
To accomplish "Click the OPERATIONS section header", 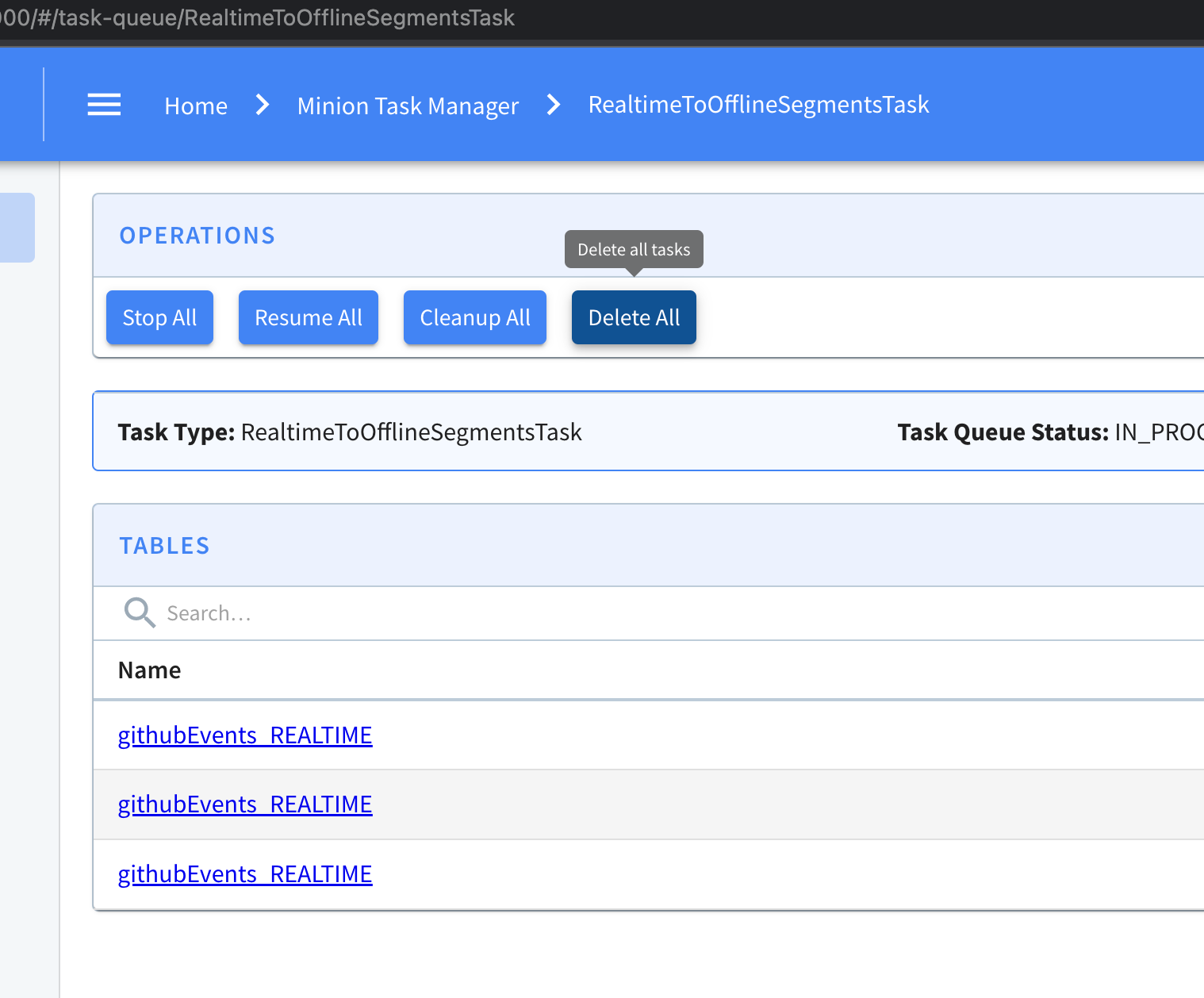I will coord(197,236).
